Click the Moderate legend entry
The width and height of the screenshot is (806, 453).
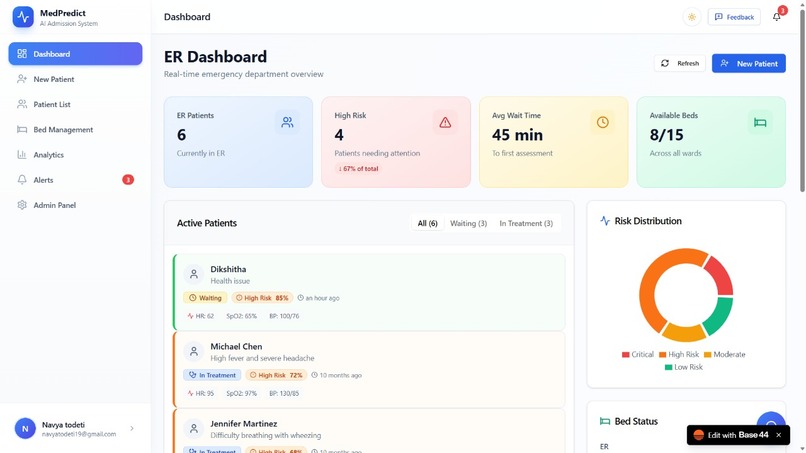pos(724,354)
